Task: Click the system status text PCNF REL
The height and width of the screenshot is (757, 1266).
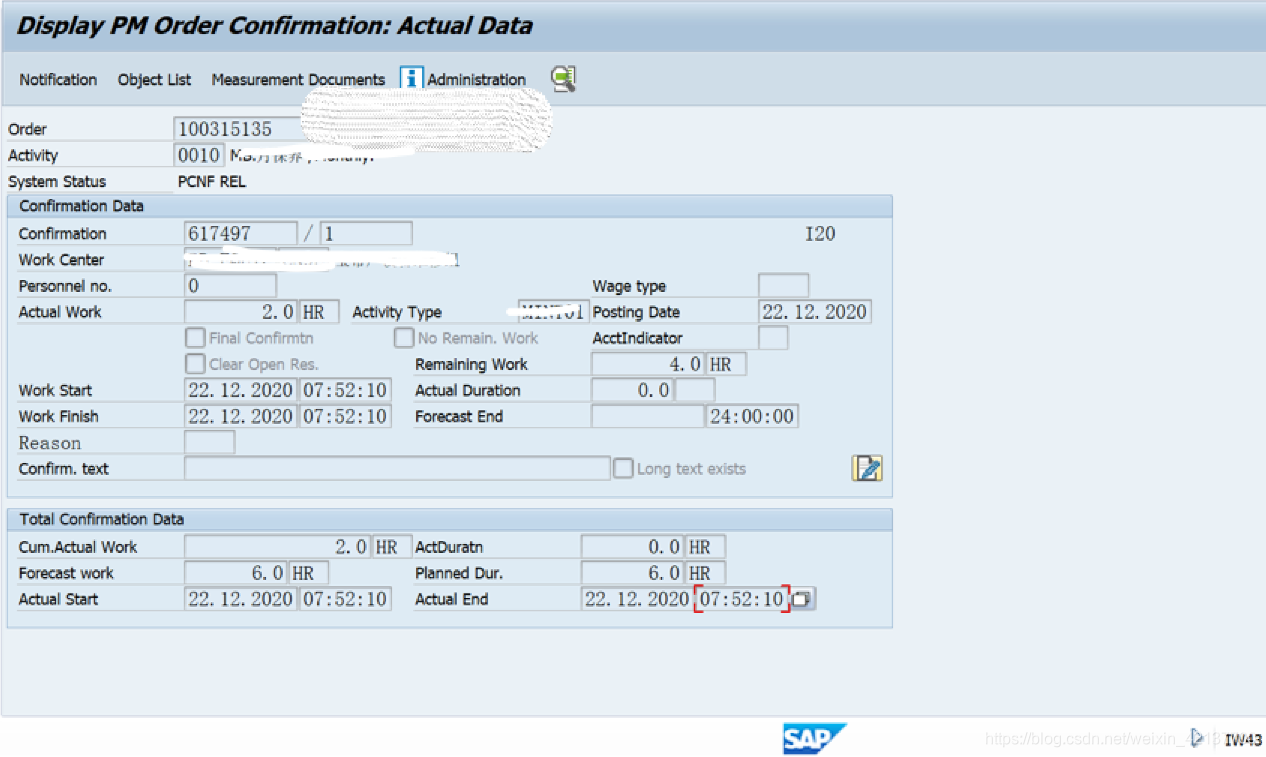Action: [212, 182]
